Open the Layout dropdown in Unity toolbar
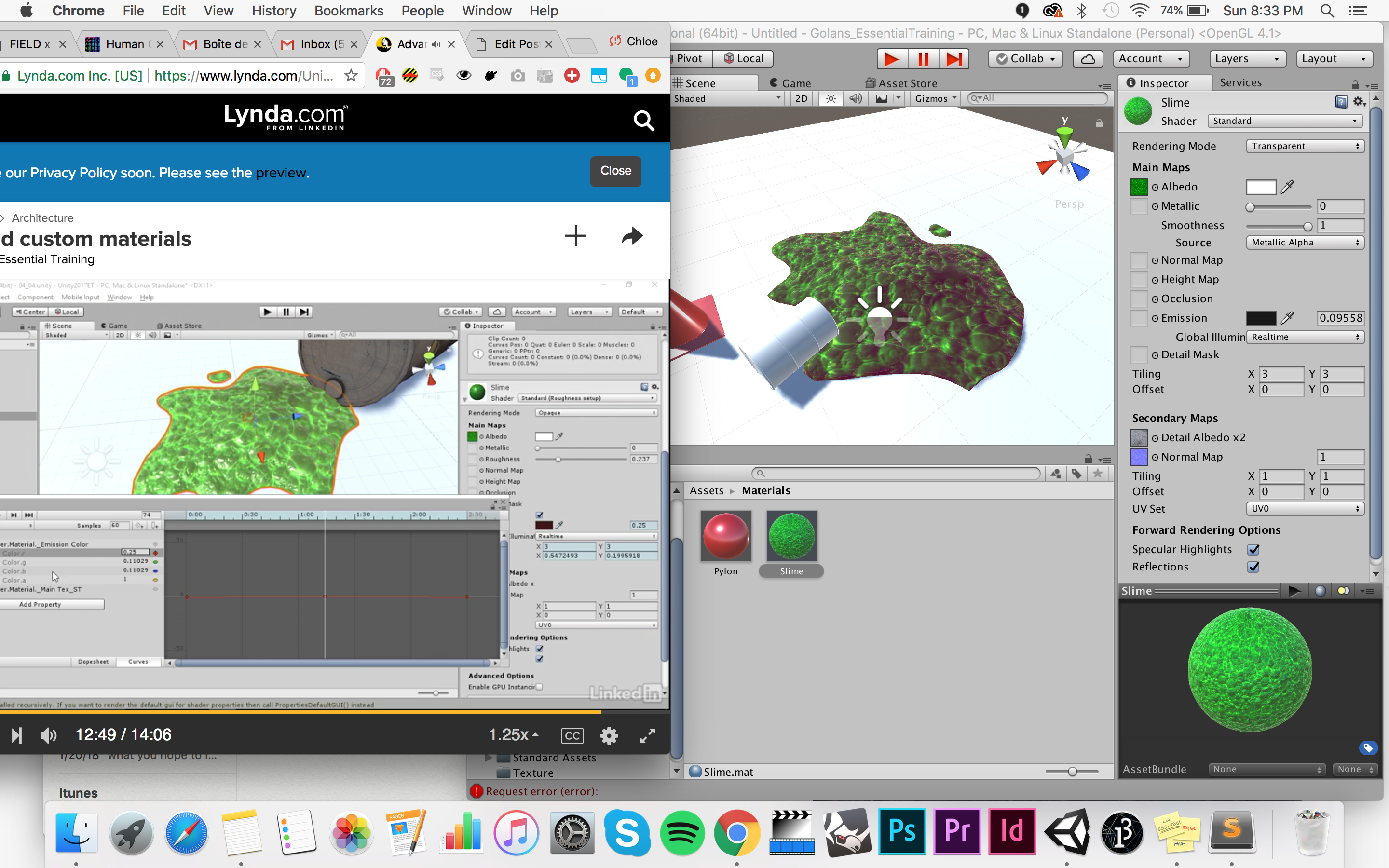This screenshot has height=868, width=1389. pyautogui.click(x=1334, y=58)
